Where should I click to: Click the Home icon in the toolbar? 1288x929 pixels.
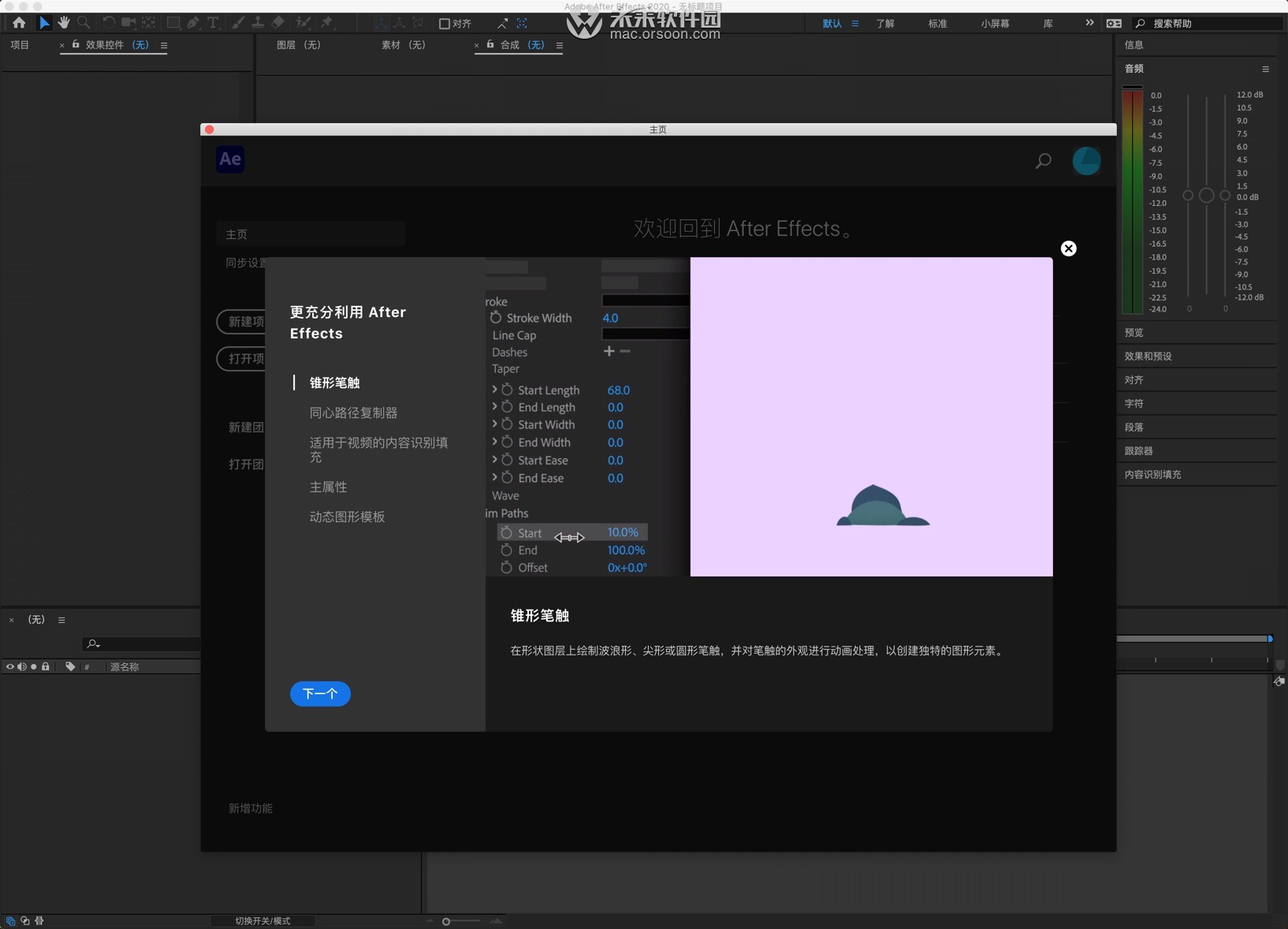pyautogui.click(x=19, y=23)
